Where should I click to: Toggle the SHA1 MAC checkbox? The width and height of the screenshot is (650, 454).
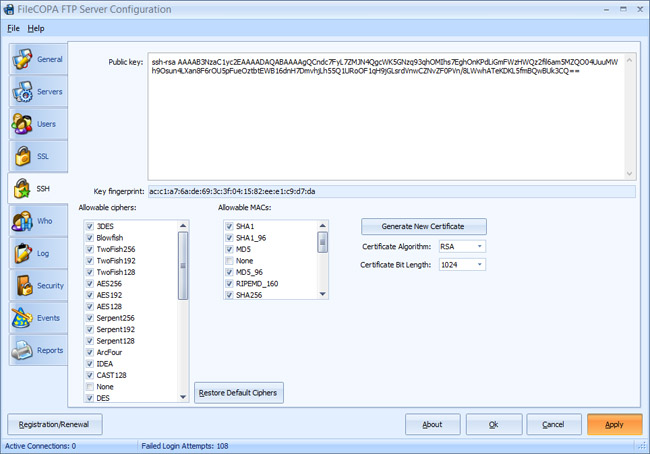coord(229,226)
